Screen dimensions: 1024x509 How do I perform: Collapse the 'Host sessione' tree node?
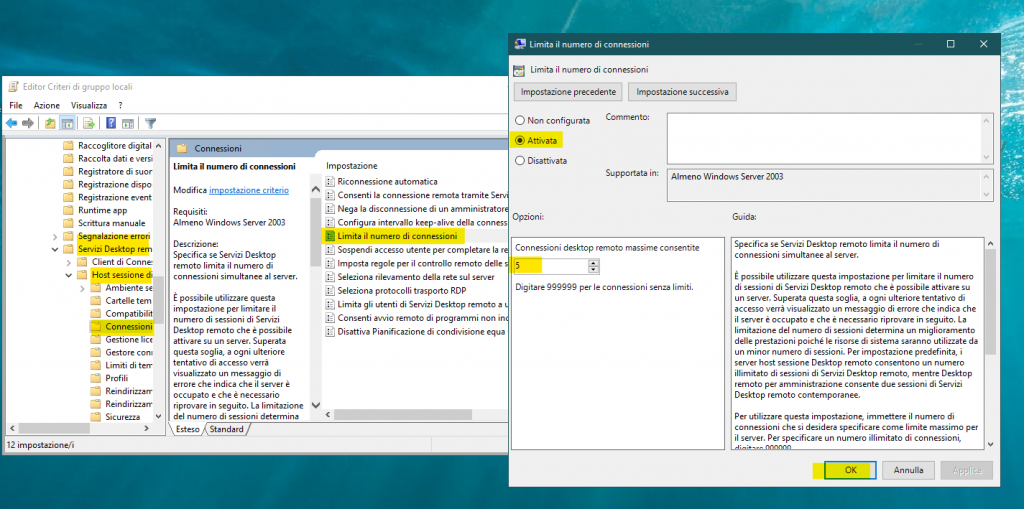(x=70, y=274)
